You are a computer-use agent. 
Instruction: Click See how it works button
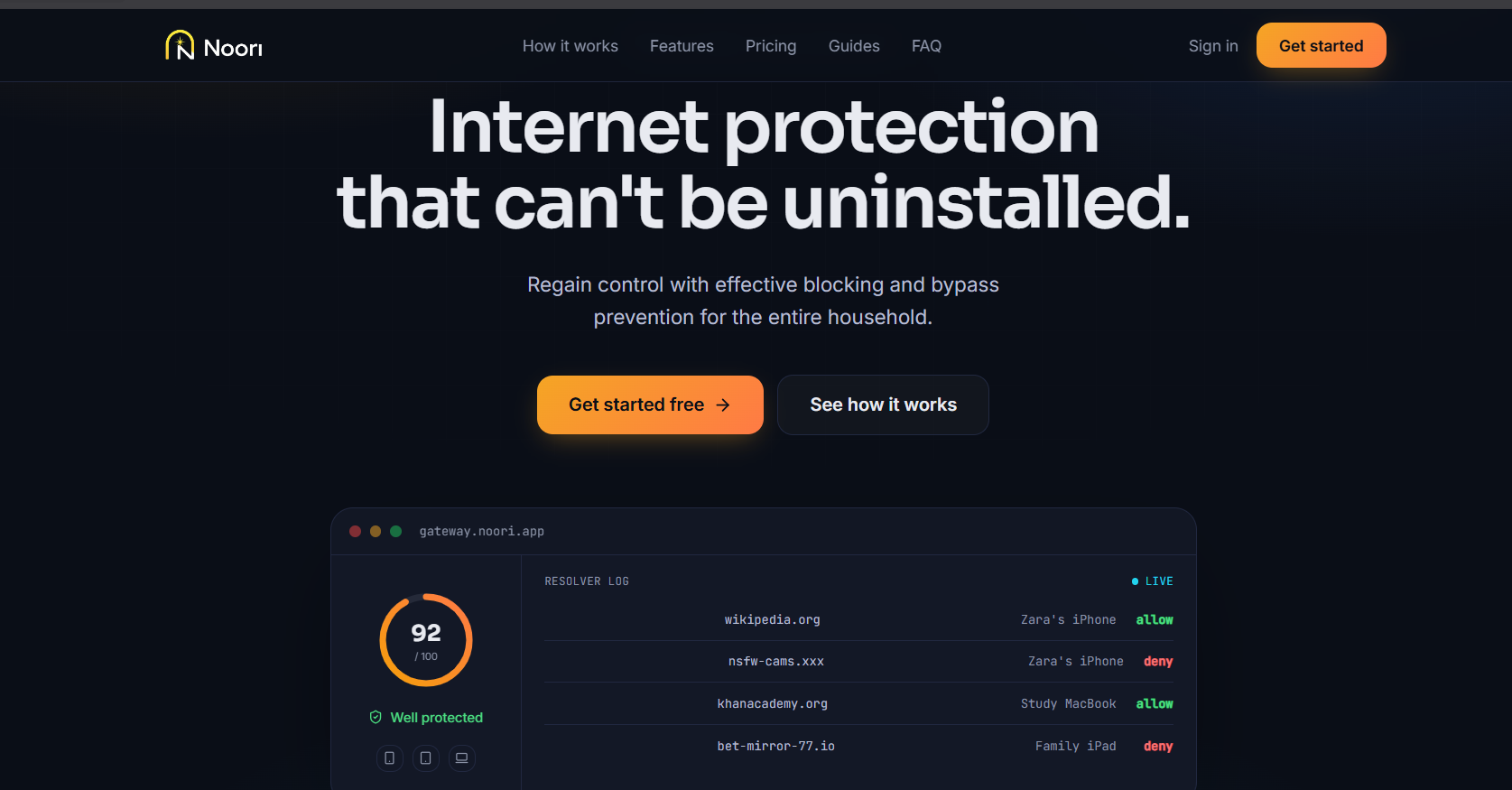[883, 404]
